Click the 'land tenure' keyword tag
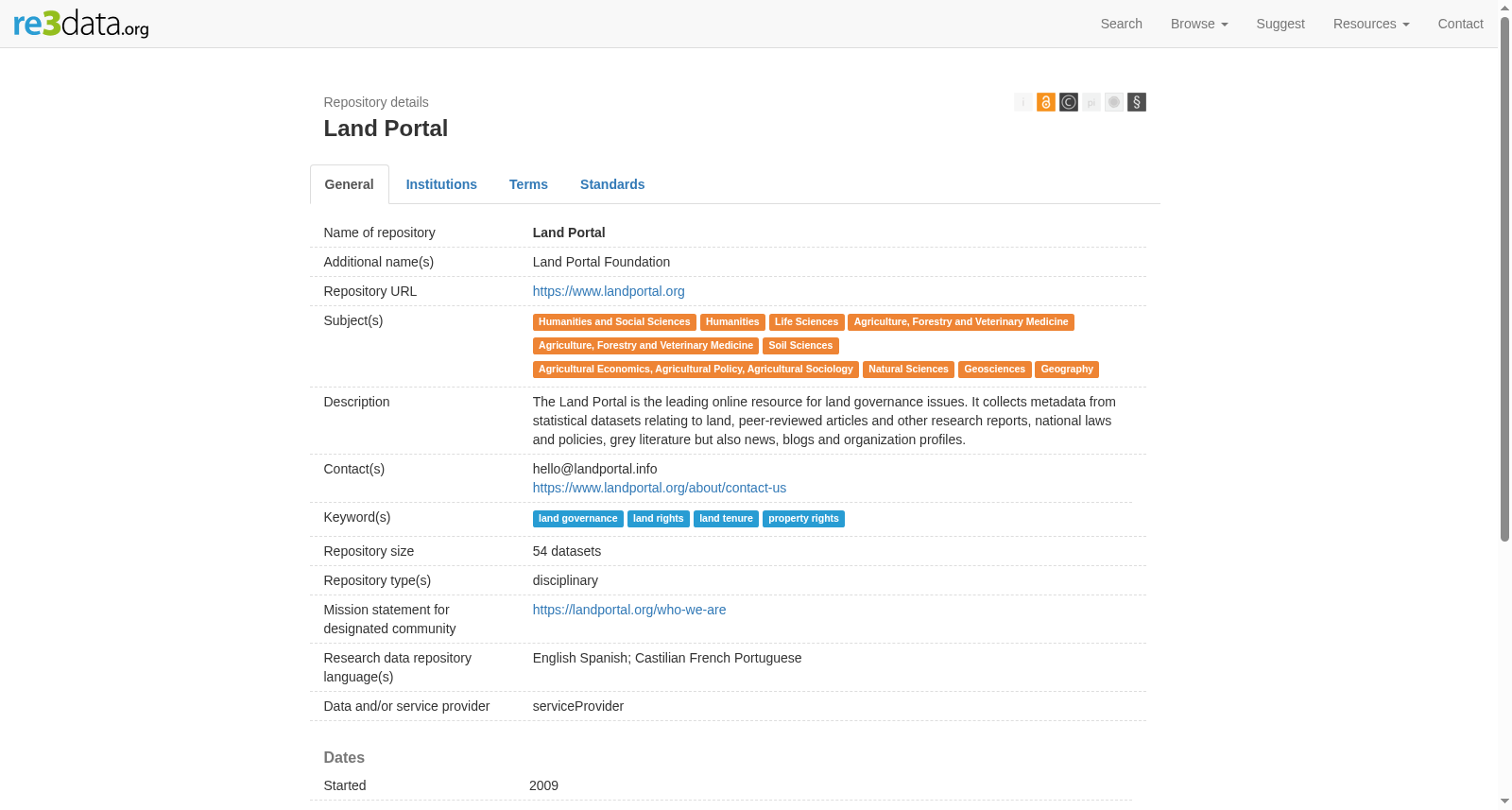The width and height of the screenshot is (1512, 810). (726, 519)
